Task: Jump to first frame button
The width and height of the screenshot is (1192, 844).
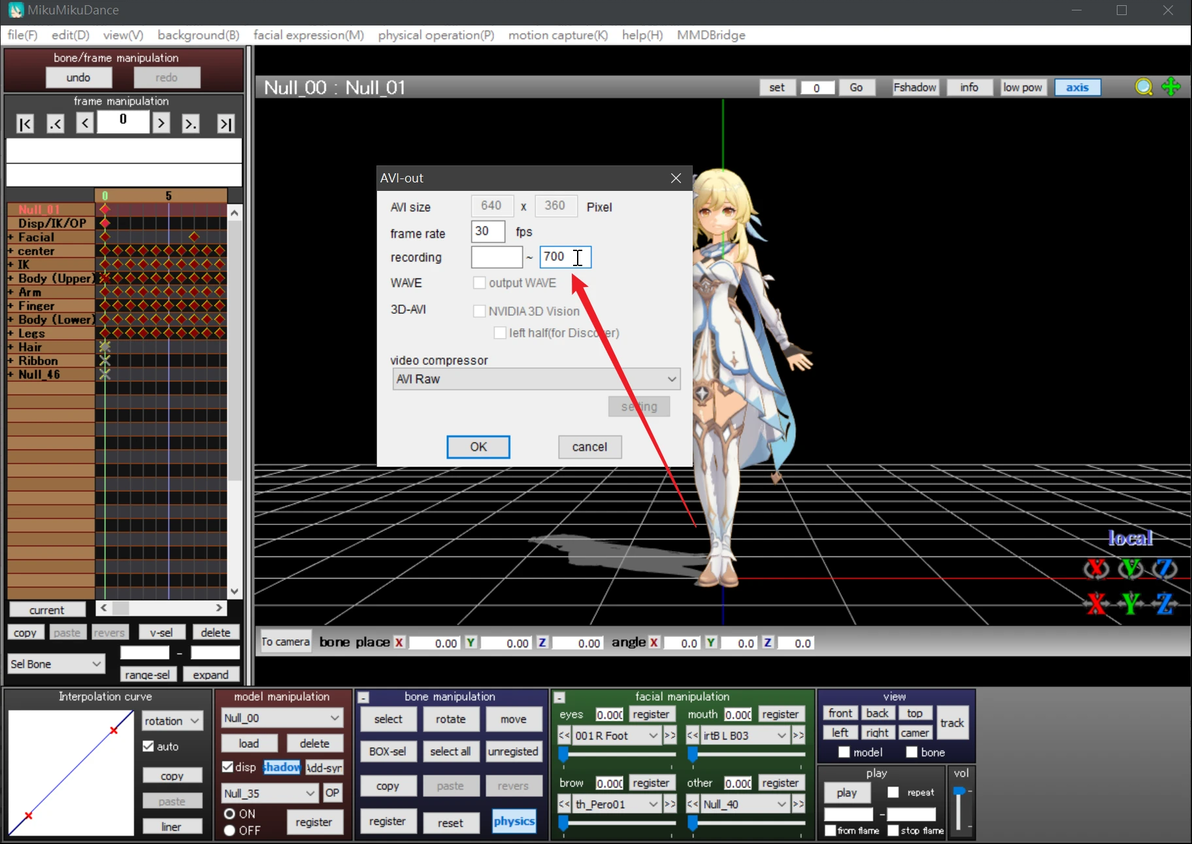Action: pos(25,123)
